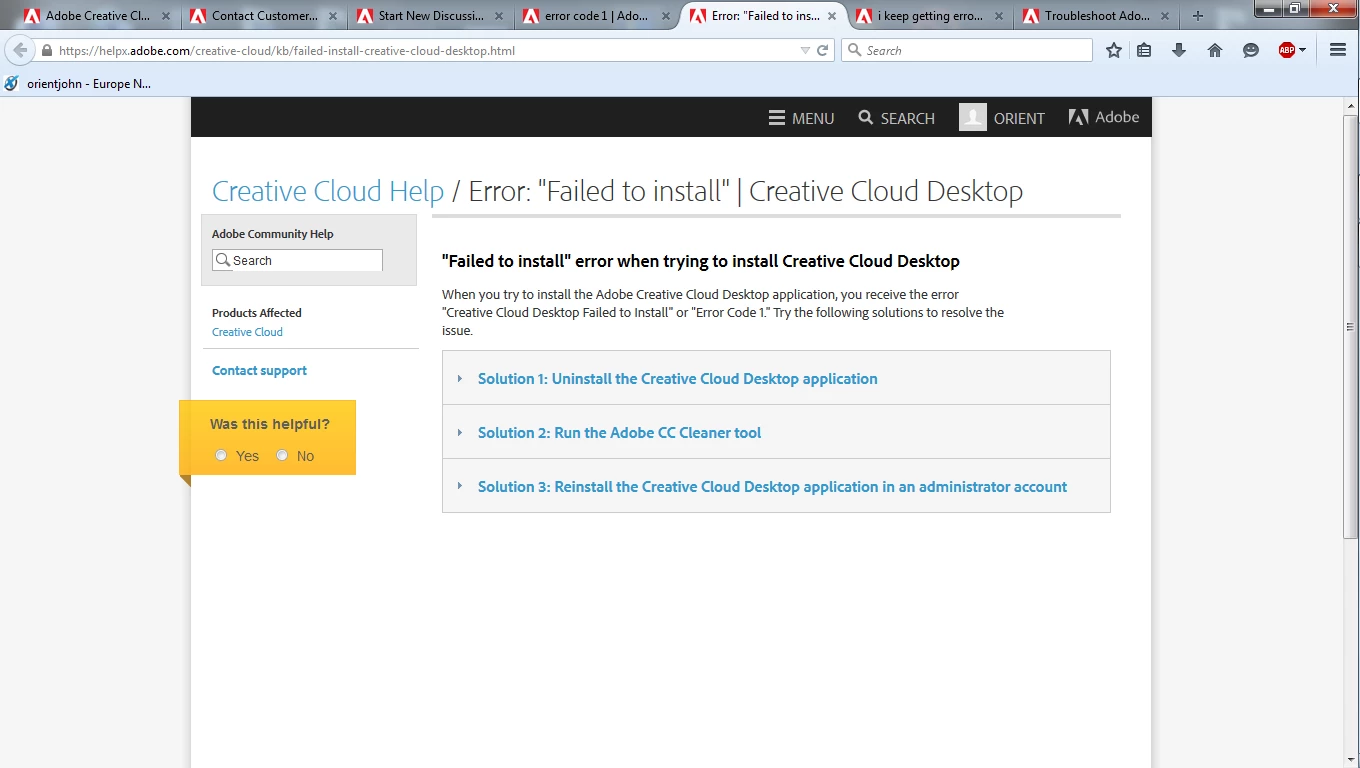Close the 'error code 1 | Ado...' tab
This screenshot has width=1360, height=768.
pos(665,16)
